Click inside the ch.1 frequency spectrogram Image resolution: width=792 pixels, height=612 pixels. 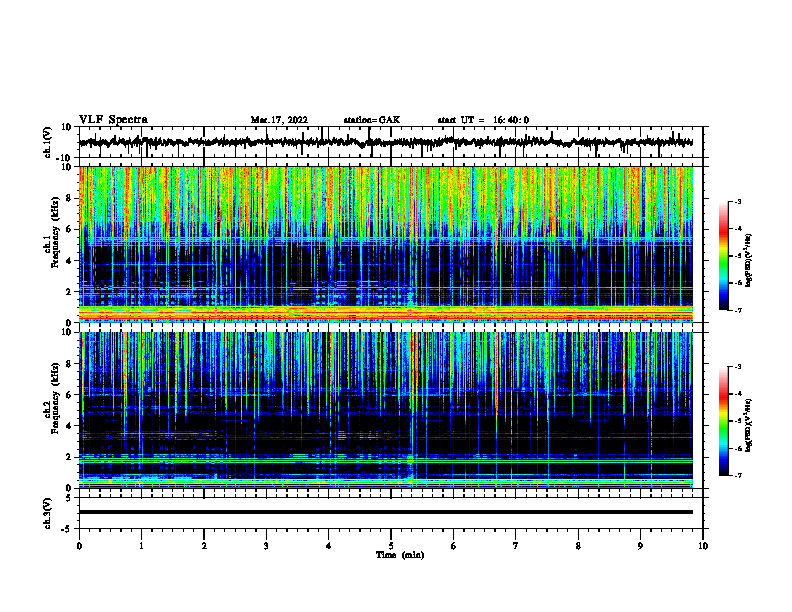386,244
